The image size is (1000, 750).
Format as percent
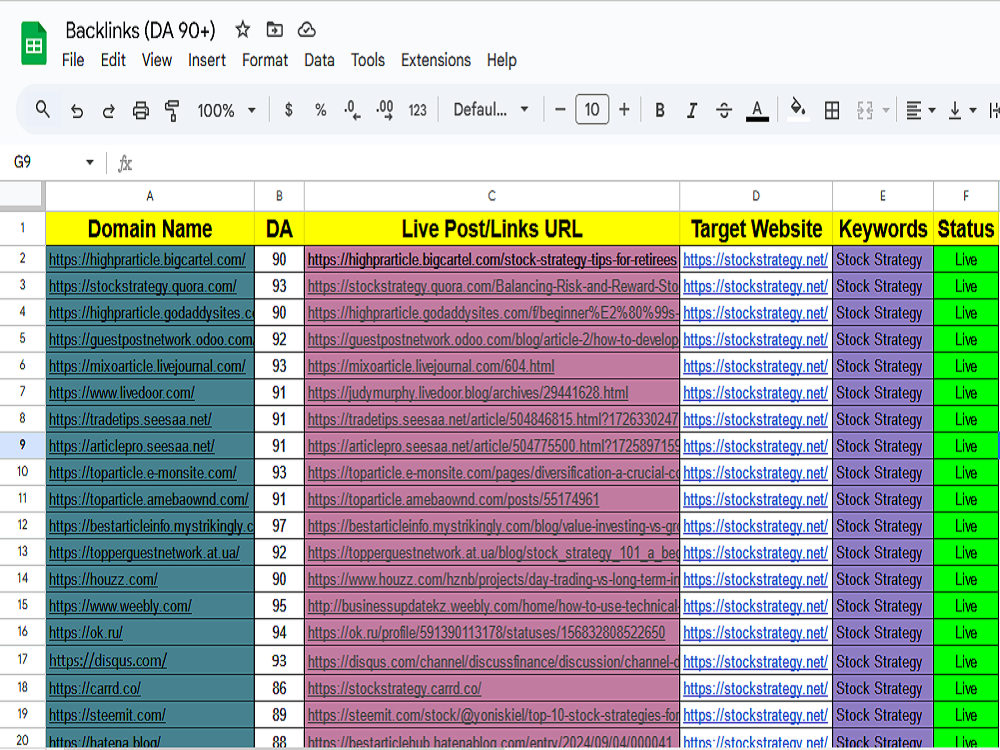point(320,110)
